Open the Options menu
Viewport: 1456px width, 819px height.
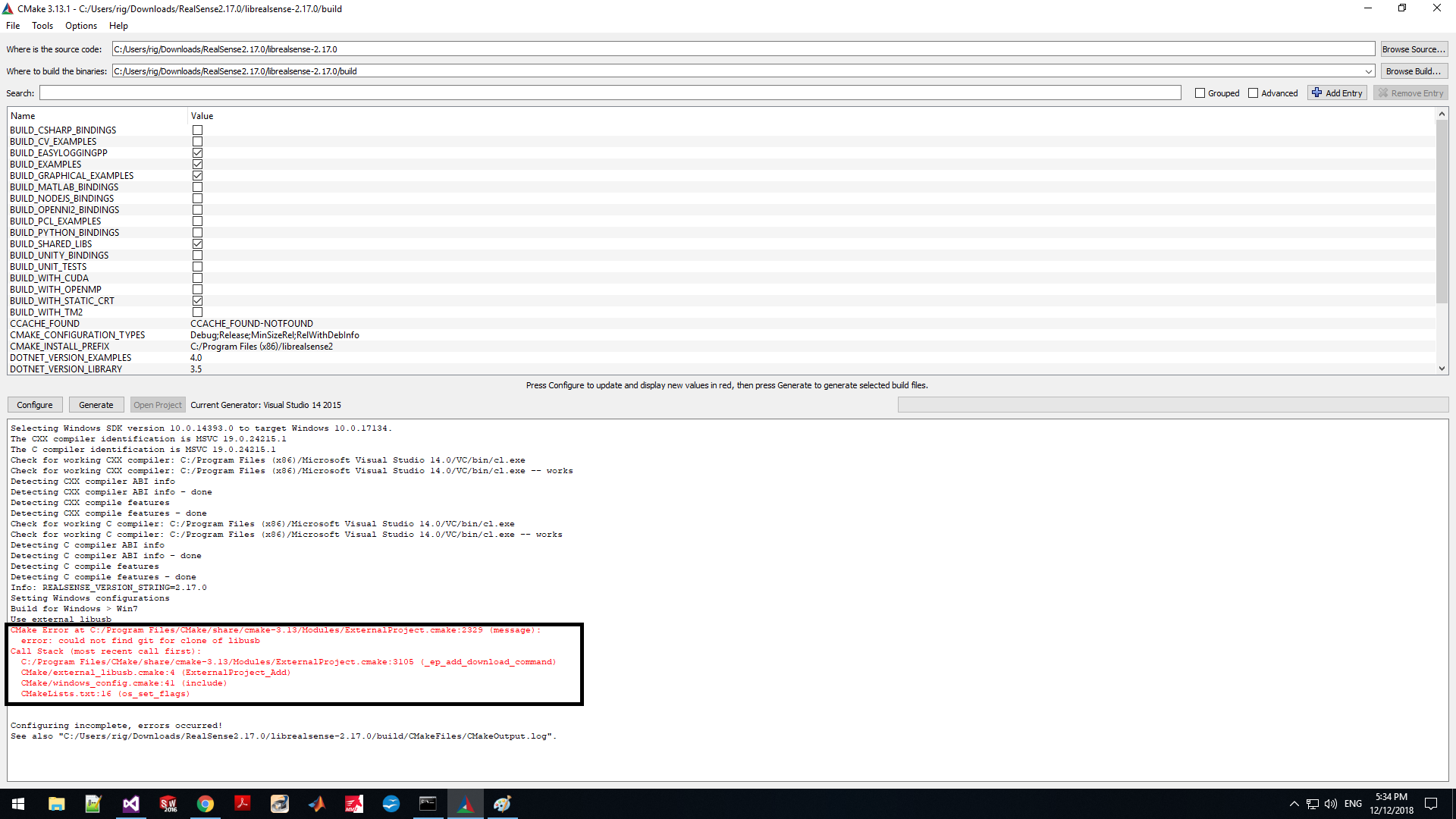point(80,25)
